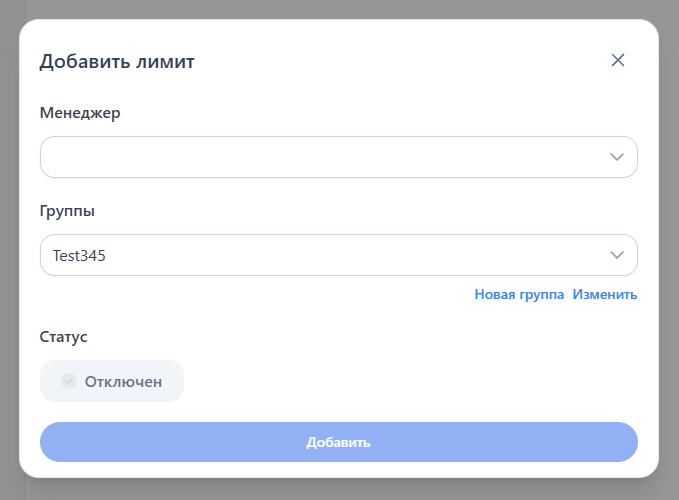679x500 pixels.
Task: Click the Добавить лимит dialog title
Action: click(x=117, y=62)
